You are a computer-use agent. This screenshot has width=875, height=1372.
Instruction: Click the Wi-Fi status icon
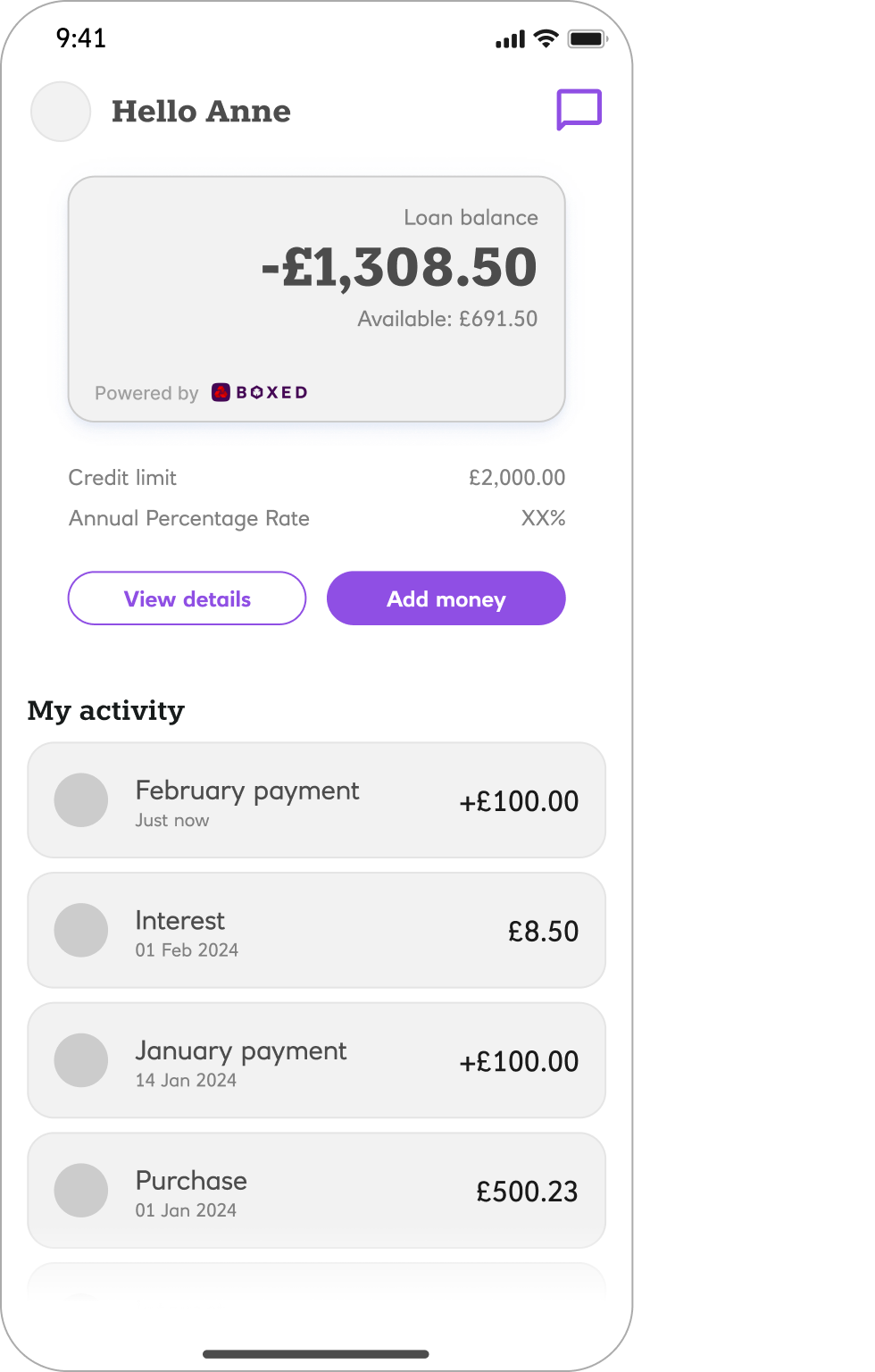click(x=544, y=38)
